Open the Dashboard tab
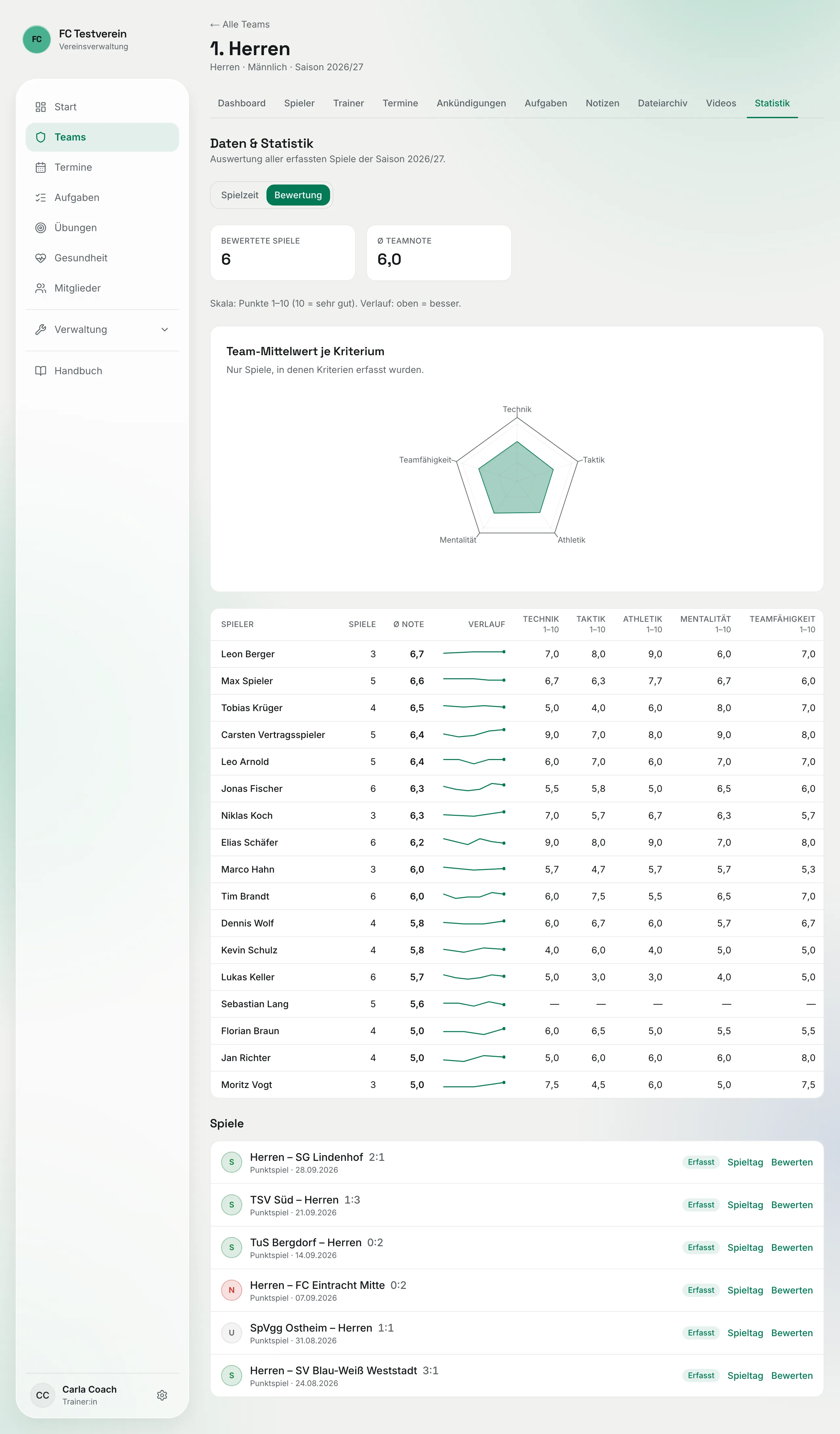 [242, 103]
